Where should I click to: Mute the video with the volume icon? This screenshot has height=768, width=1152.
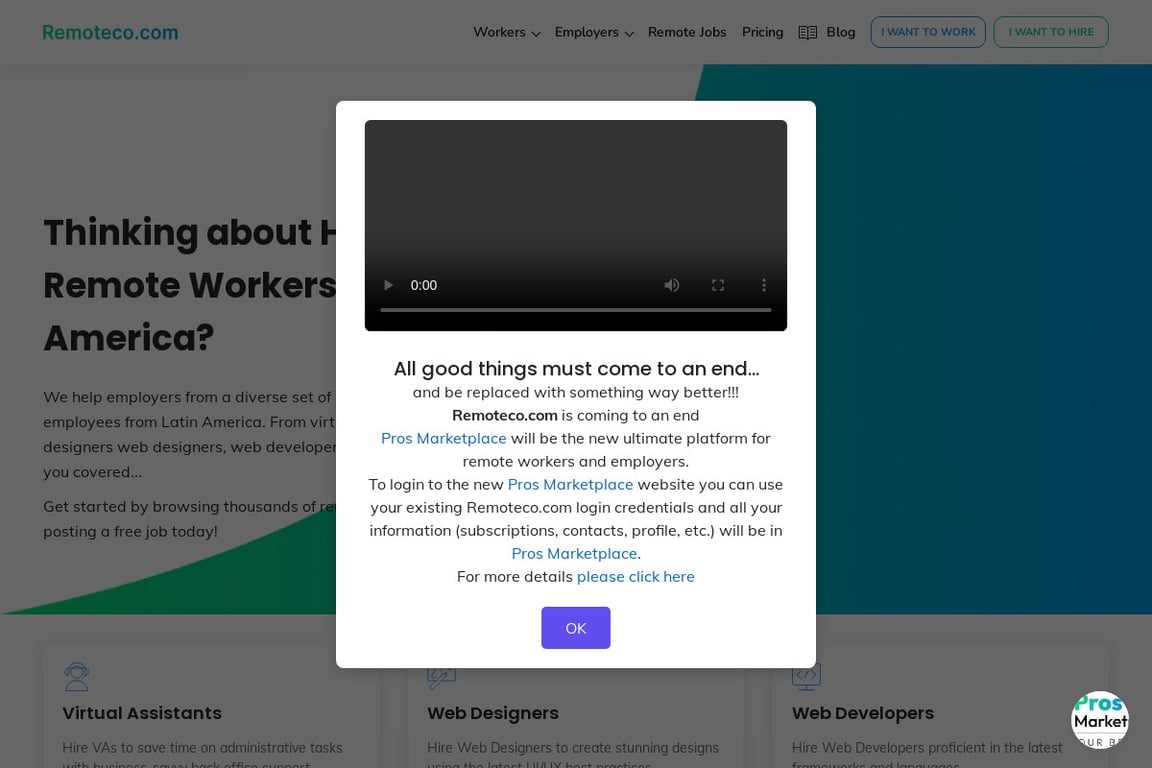pyautogui.click(x=672, y=285)
